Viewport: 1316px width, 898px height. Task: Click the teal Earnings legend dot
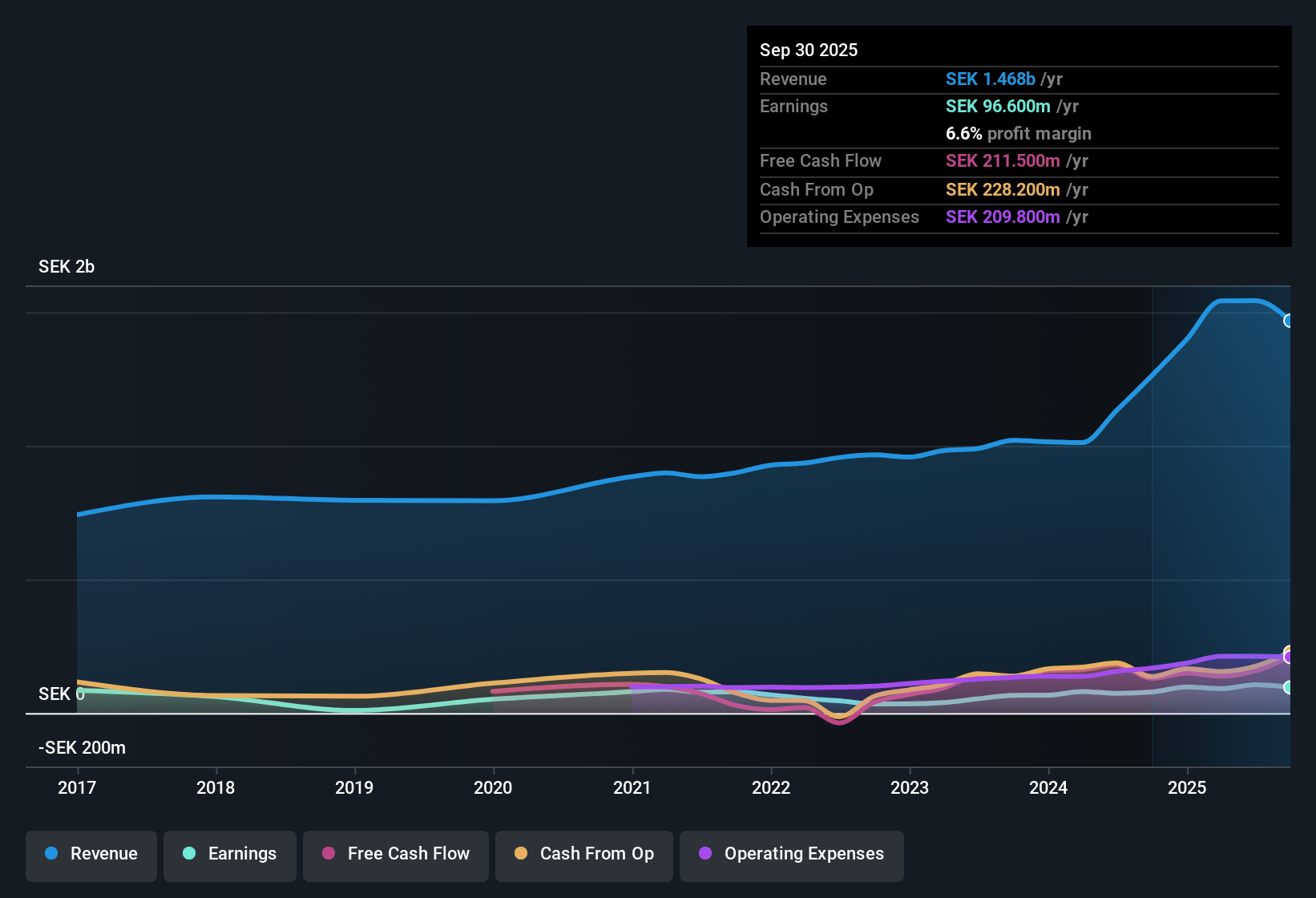(x=189, y=854)
